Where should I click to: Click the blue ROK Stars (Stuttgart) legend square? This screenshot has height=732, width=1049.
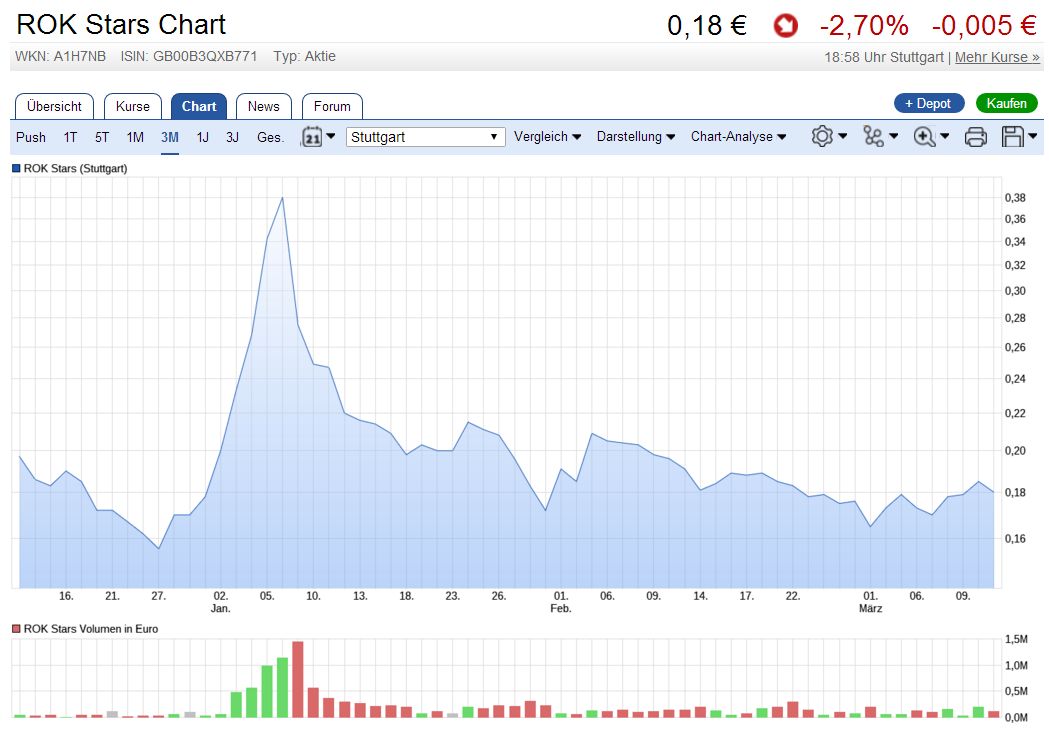click(x=16, y=169)
